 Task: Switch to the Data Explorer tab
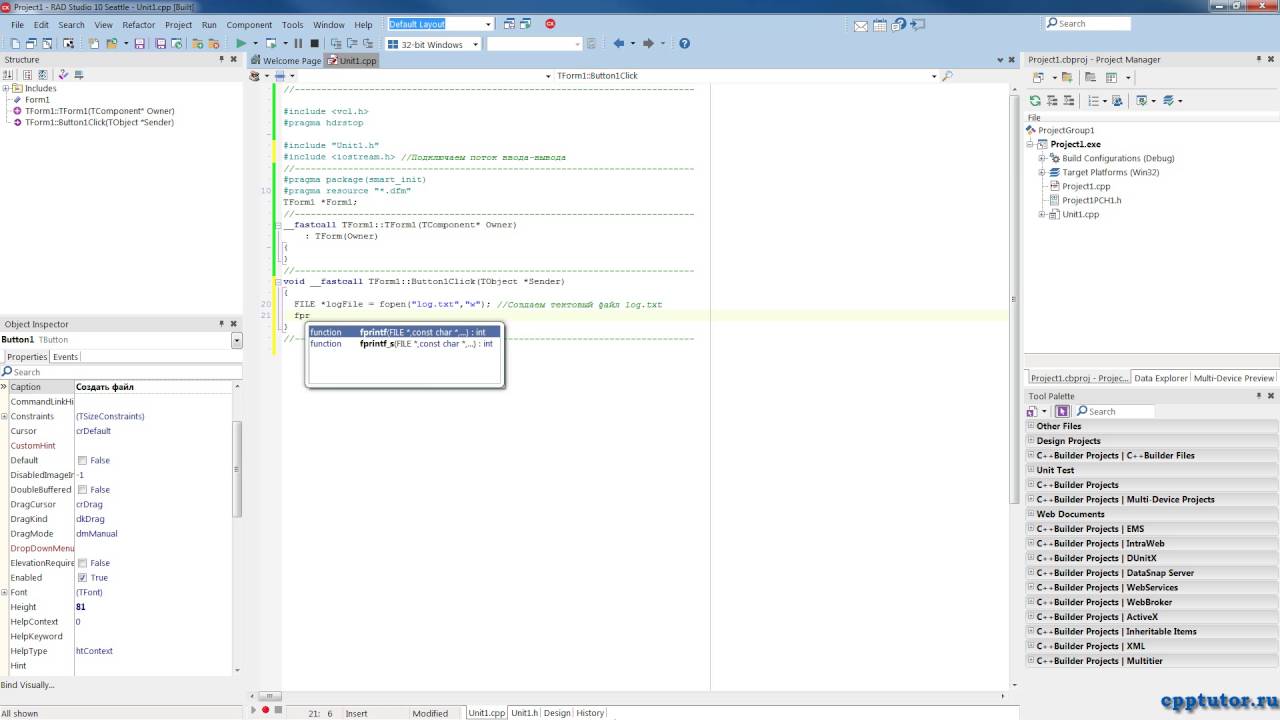(1160, 378)
